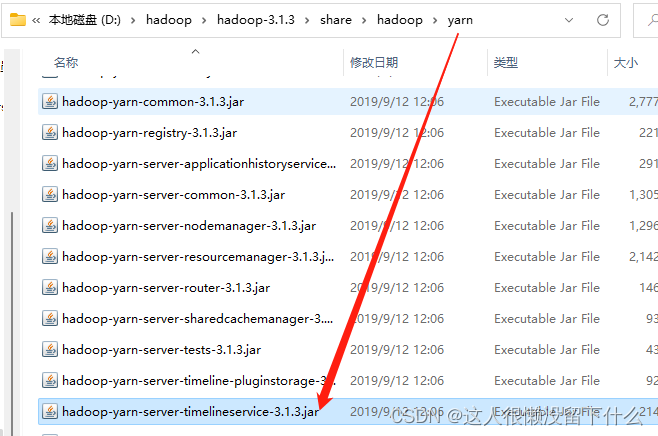Navigate to hadoop-3.1.3 breadcrumb

point(256,20)
